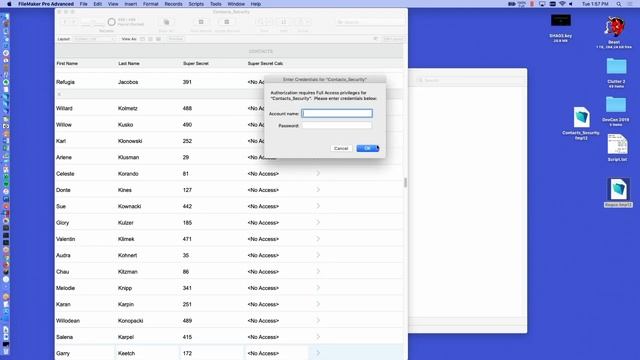Viewport: 640px width, 360px height.
Task: Open the View menu
Action: click(113, 4)
